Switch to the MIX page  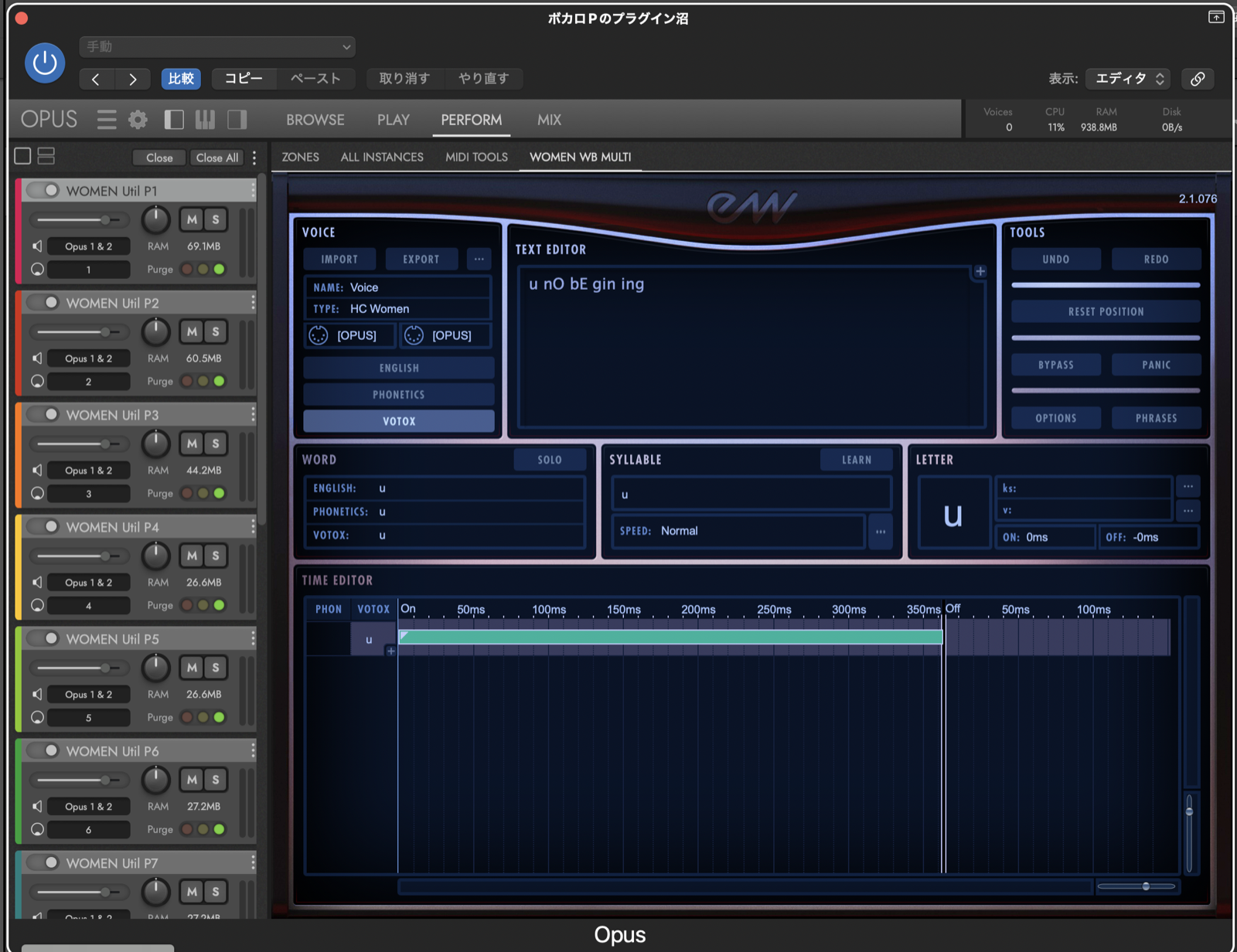point(549,120)
